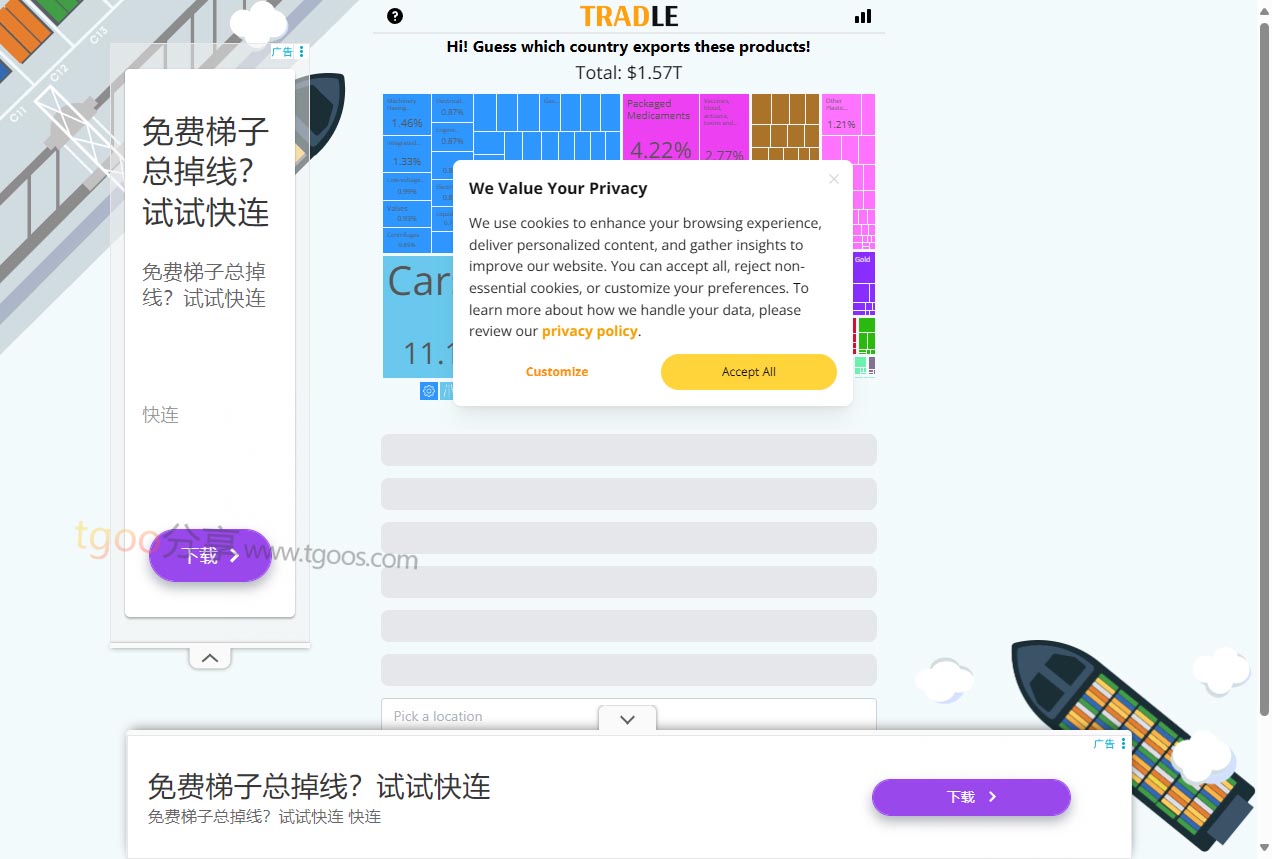Viewport: 1272px width, 859px height.
Task: Click the purple 下载 button in the bottom banner
Action: 971,797
